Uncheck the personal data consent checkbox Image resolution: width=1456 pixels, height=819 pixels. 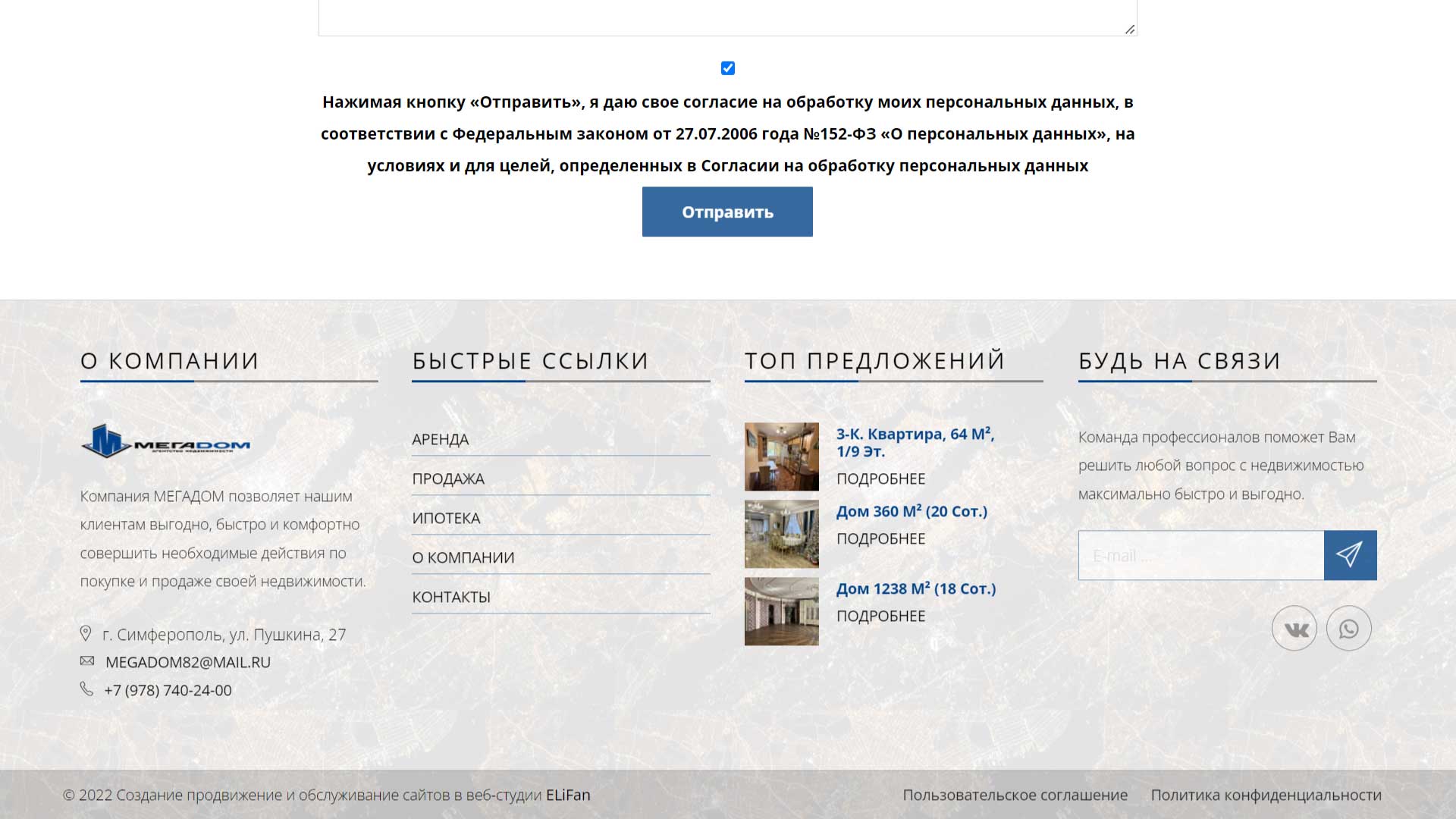pos(727,68)
